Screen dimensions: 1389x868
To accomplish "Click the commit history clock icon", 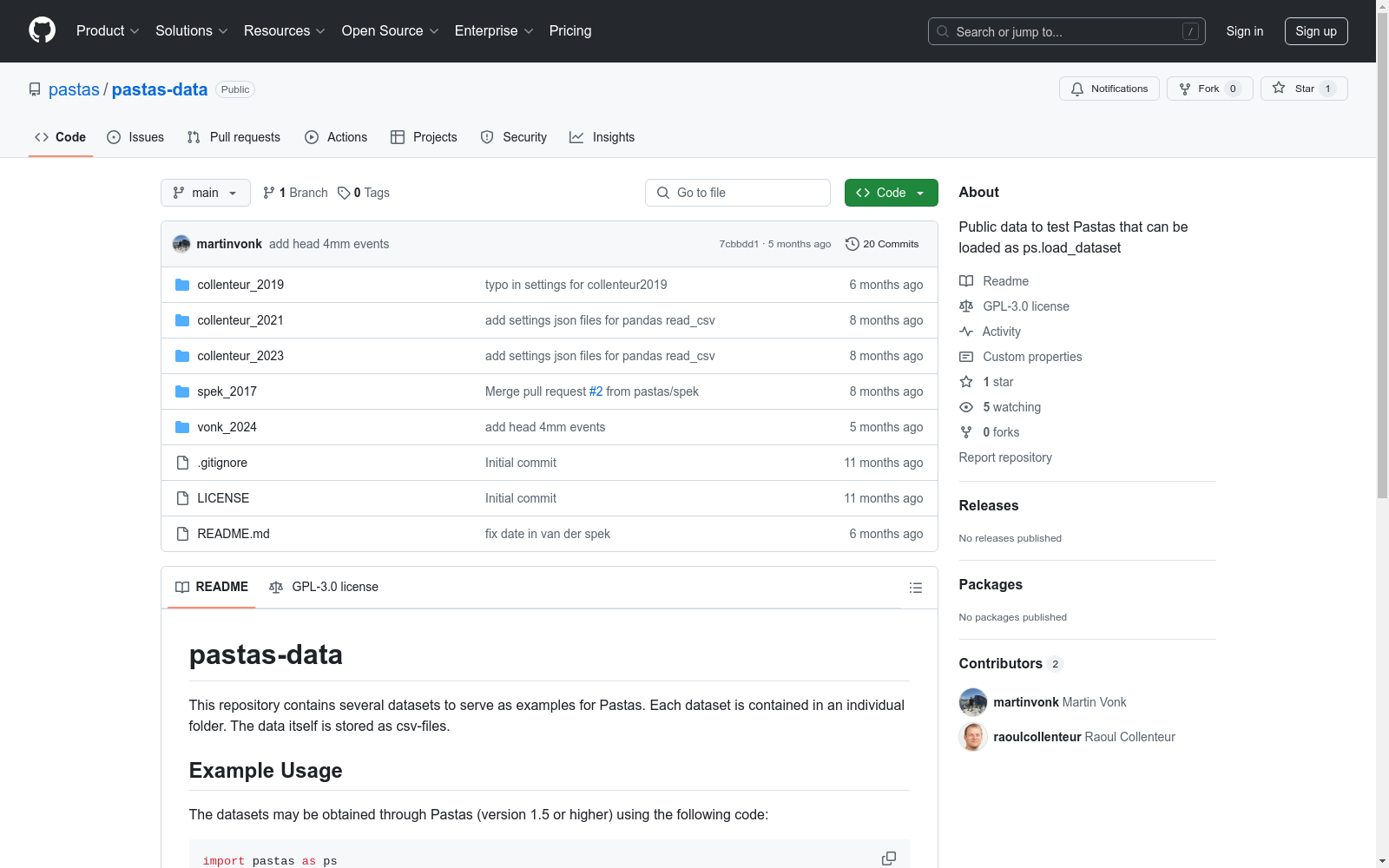I will (852, 244).
